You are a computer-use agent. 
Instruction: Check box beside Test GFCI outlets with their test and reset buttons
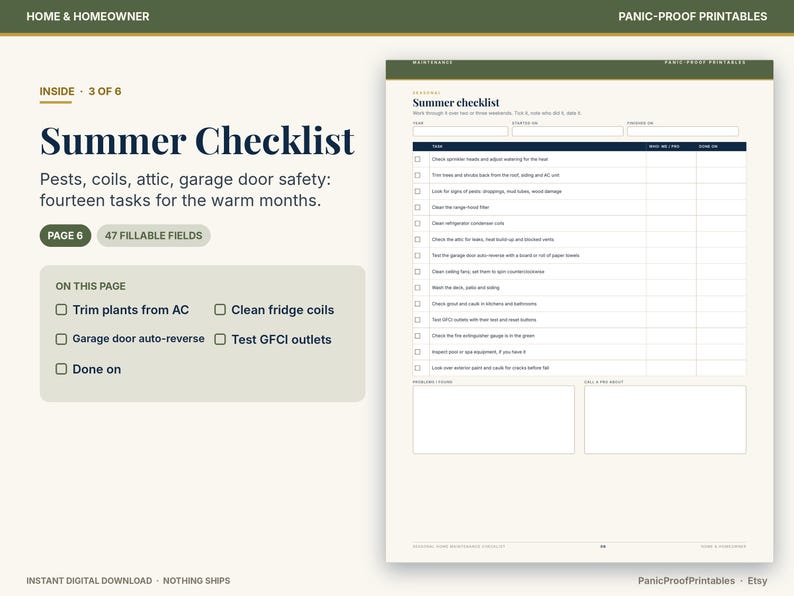point(418,320)
